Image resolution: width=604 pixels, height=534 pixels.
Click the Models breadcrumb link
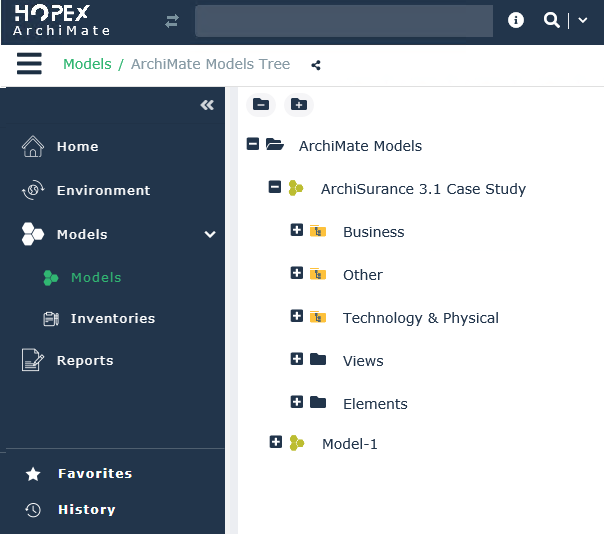click(87, 64)
